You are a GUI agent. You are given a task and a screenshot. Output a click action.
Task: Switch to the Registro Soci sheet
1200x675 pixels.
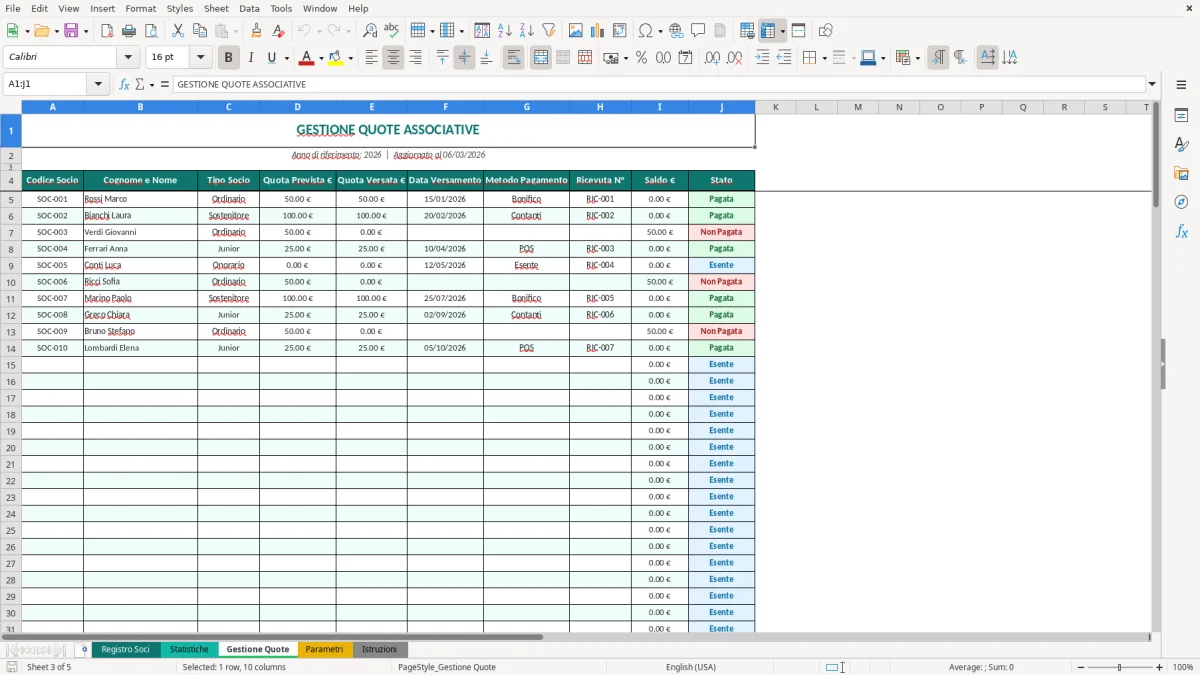126,650
